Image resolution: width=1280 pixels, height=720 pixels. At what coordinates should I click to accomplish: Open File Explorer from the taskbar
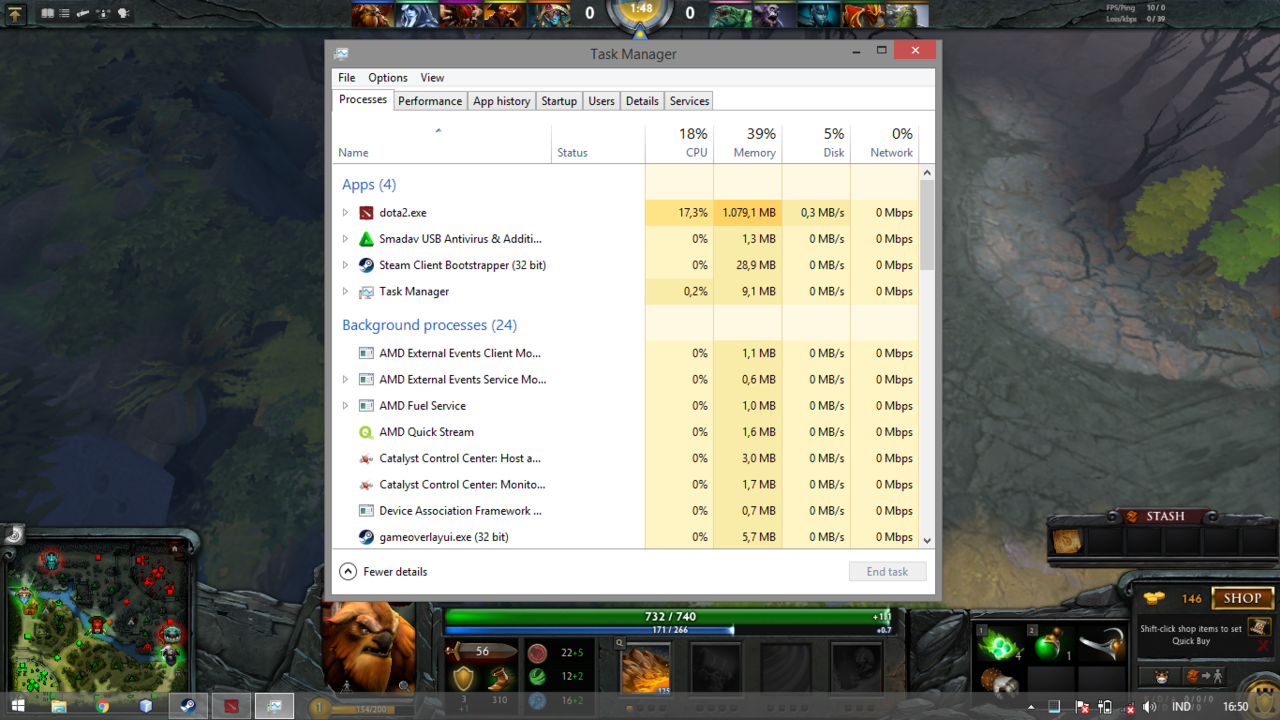click(59, 706)
